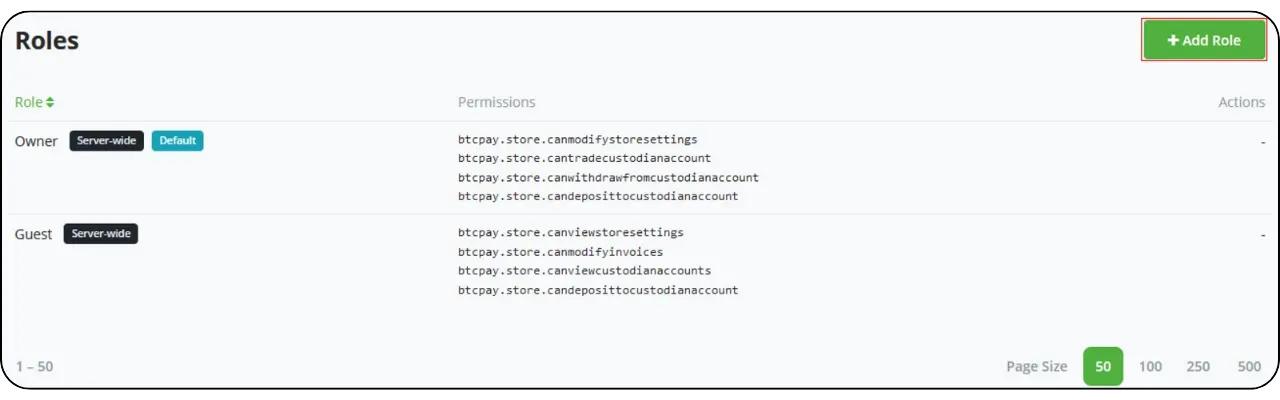Click the canwithdrawfromcustodianaccount permission text
Image resolution: width=1280 pixels, height=400 pixels.
pyautogui.click(x=608, y=177)
